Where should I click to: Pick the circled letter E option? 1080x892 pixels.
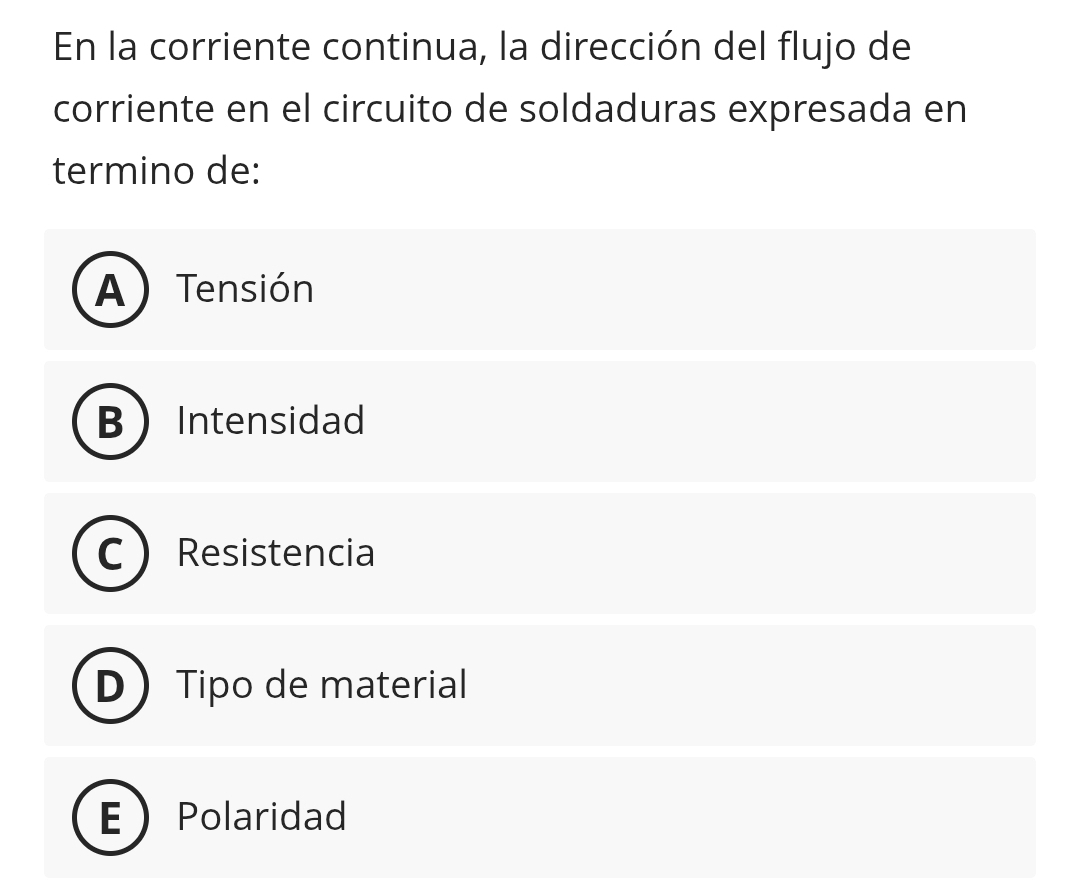pyautogui.click(x=110, y=818)
